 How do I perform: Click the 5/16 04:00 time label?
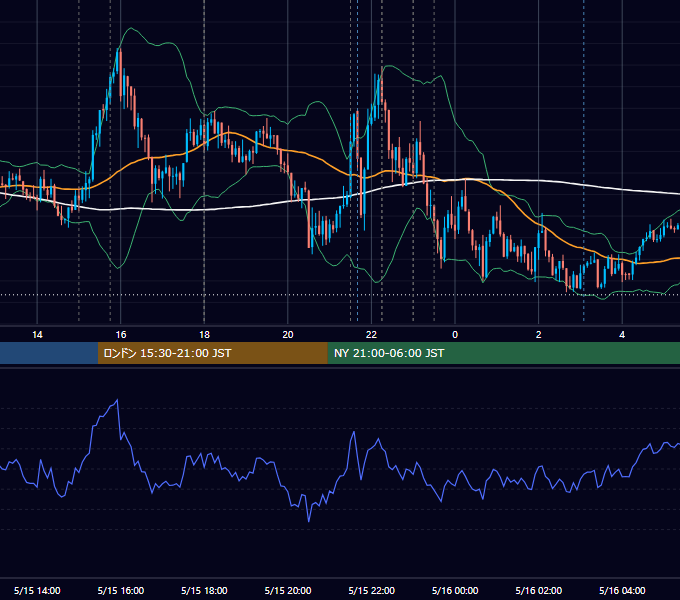(622, 590)
